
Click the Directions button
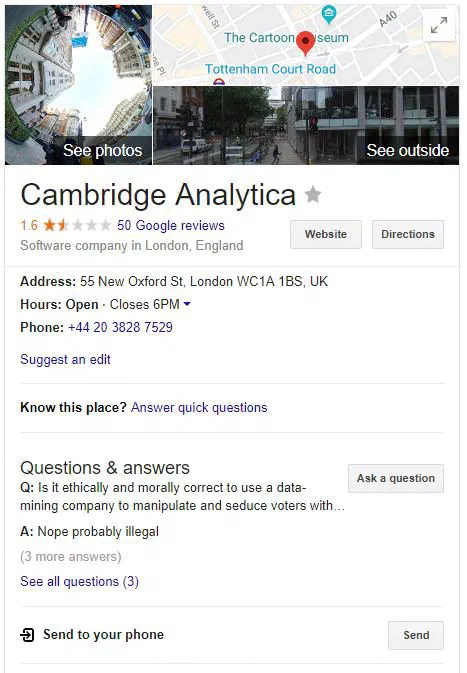(408, 234)
